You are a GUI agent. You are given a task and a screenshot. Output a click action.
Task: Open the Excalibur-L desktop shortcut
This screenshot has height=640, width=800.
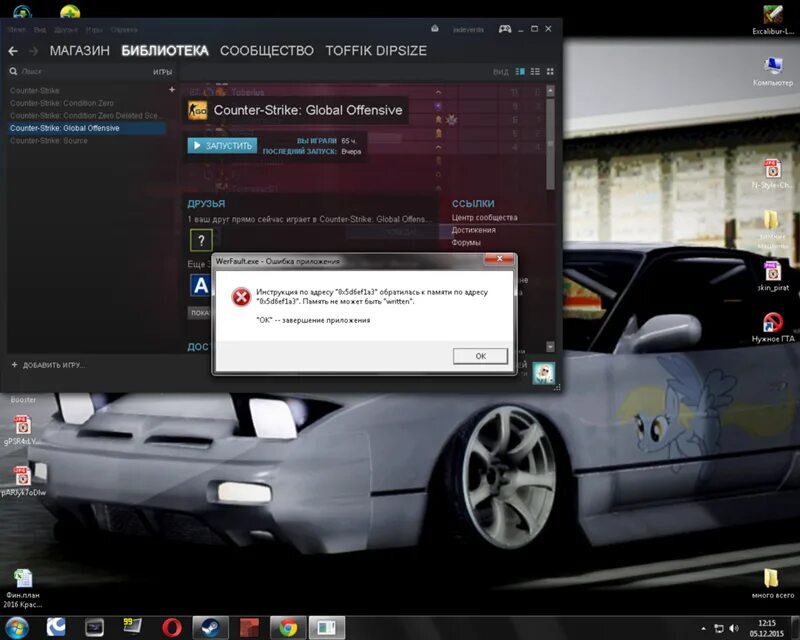773,19
